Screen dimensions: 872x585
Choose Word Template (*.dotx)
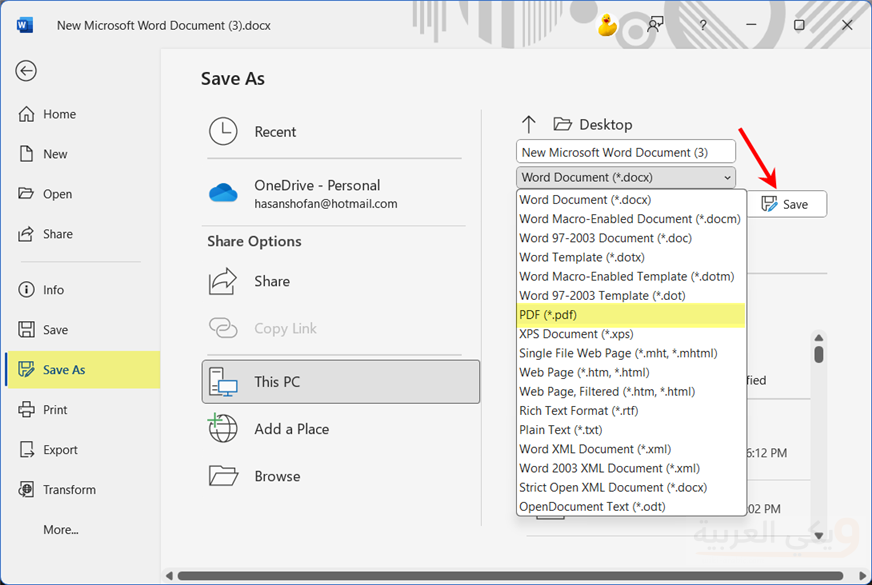631,257
